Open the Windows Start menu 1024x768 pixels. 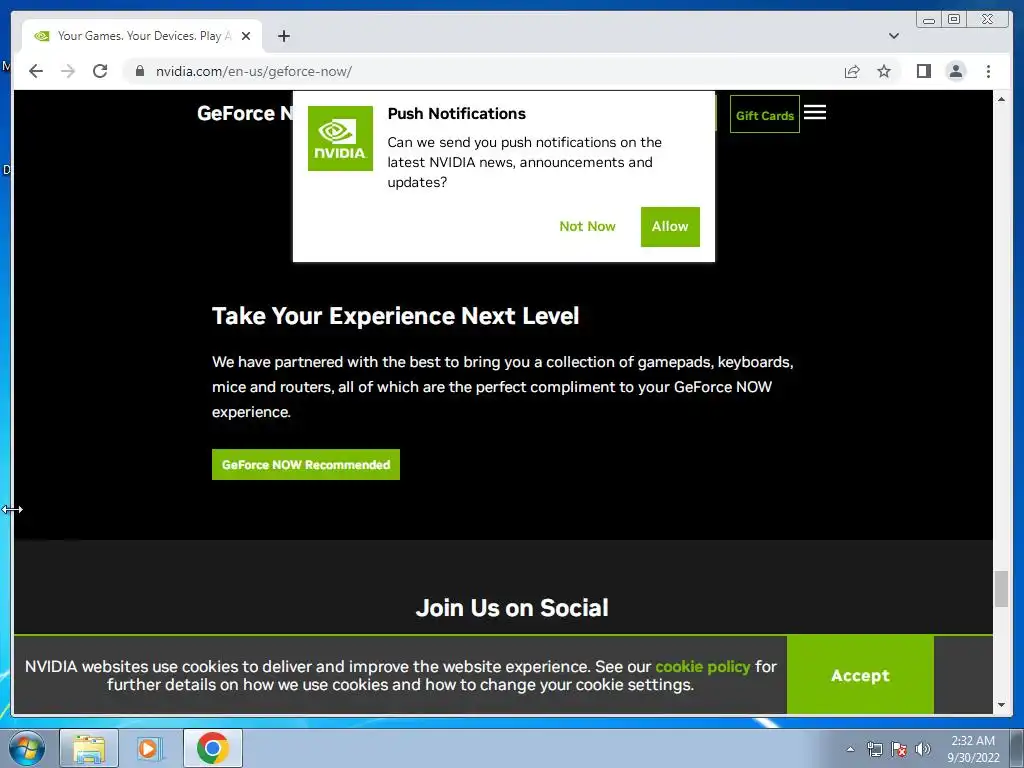point(27,748)
